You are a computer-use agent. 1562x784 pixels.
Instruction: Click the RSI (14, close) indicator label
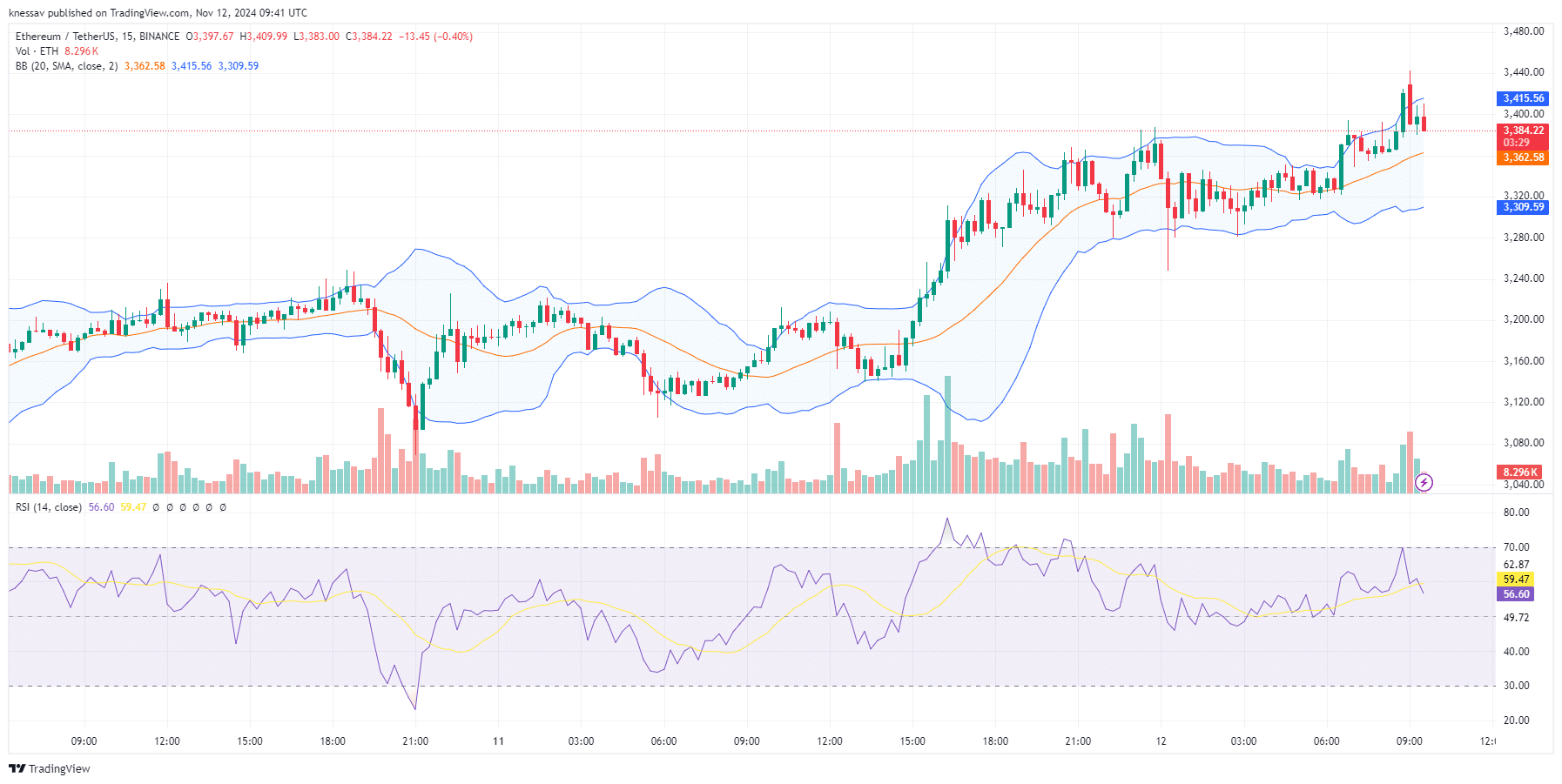[x=49, y=507]
